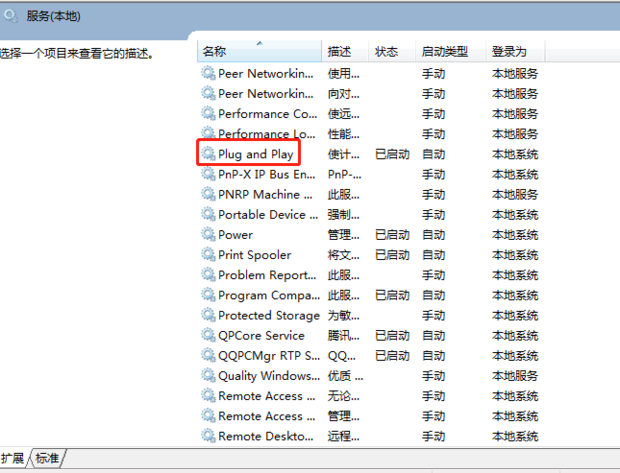
Task: Select the QPCore Service name
Action: pos(261,335)
